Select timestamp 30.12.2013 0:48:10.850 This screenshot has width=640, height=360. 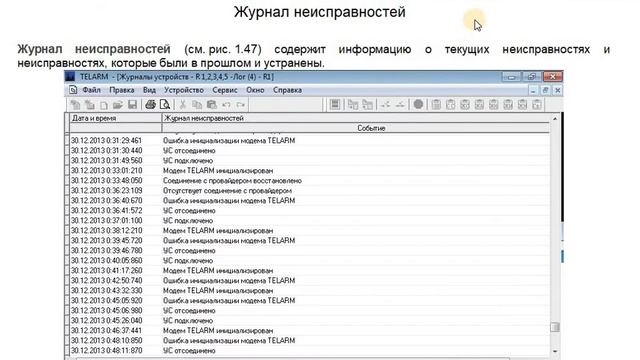tap(107, 340)
